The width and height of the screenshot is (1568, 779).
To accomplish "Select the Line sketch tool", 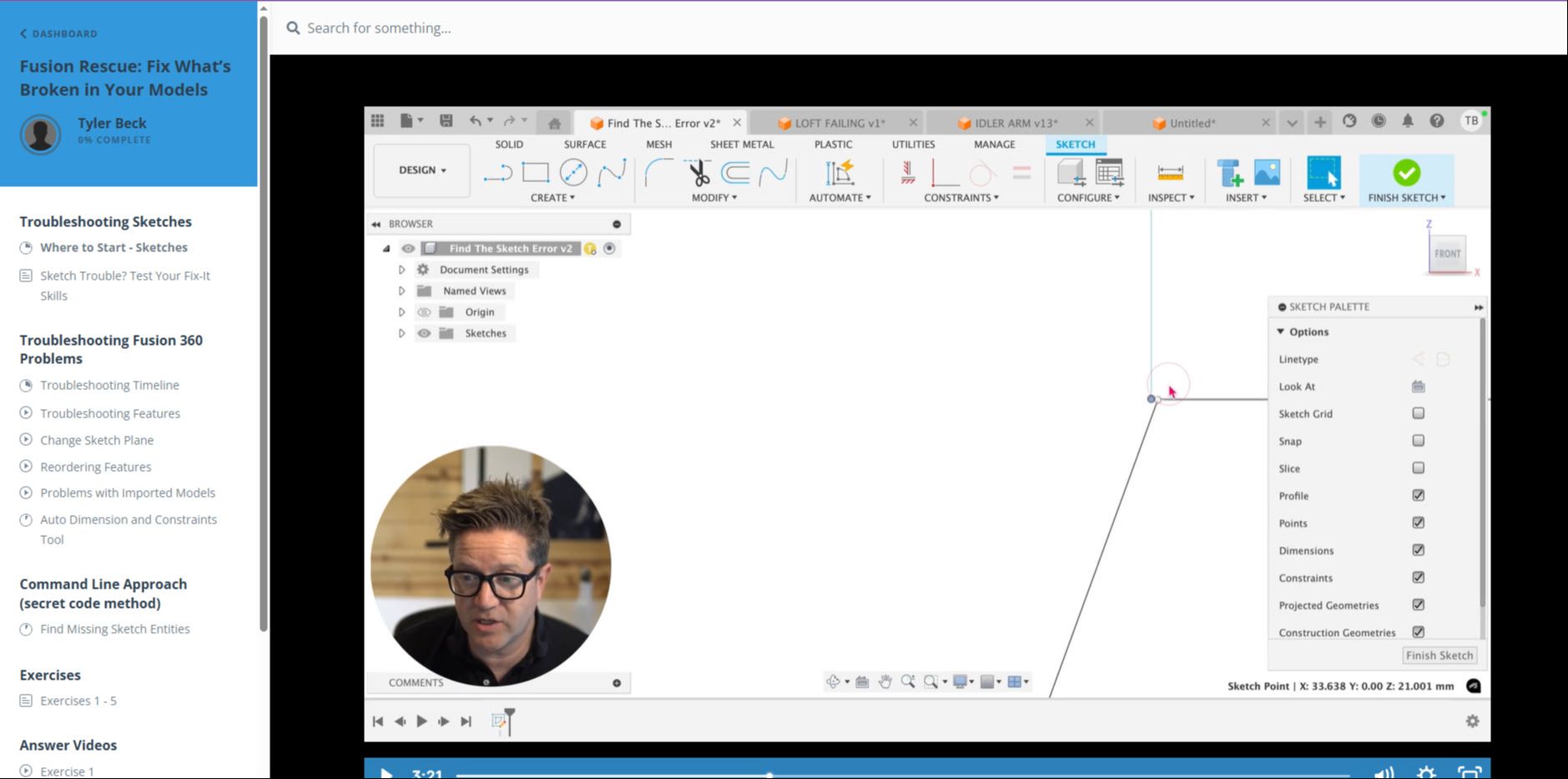I will click(497, 173).
